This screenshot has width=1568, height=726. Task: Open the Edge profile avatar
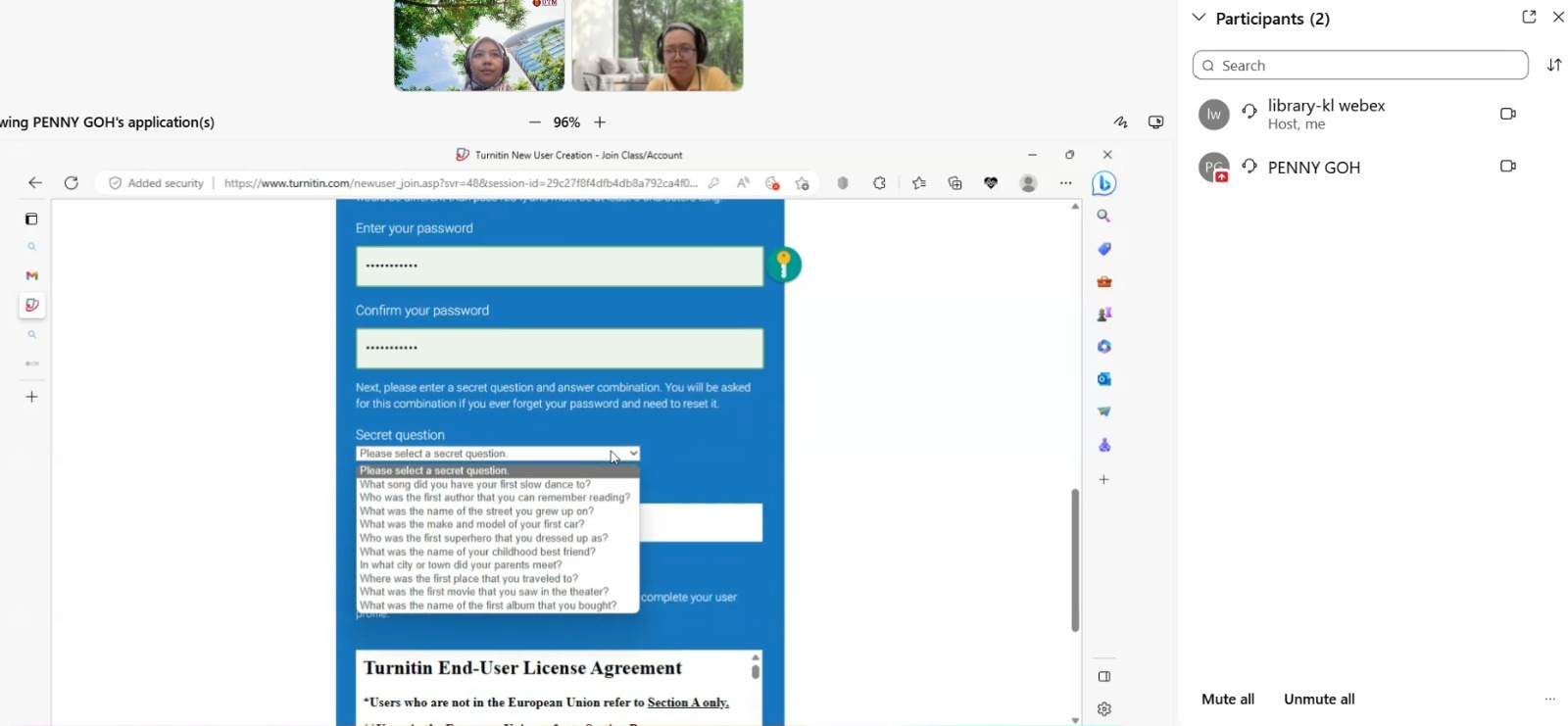pyautogui.click(x=1028, y=183)
